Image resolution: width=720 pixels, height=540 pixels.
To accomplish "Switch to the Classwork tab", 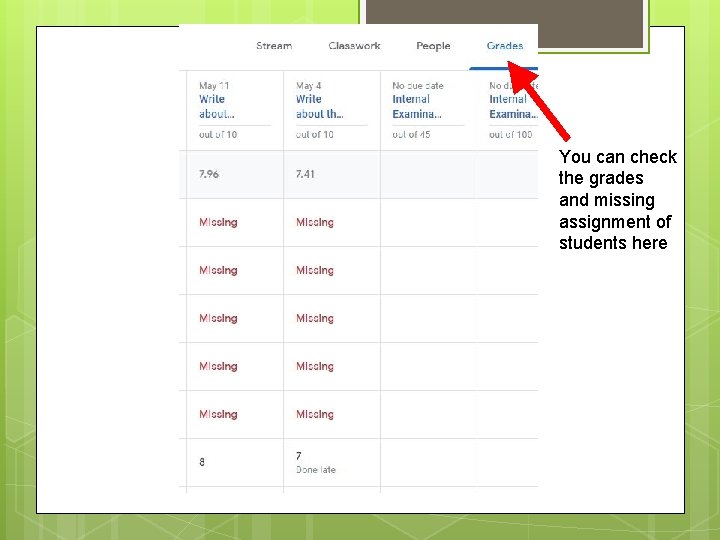I will [x=354, y=46].
